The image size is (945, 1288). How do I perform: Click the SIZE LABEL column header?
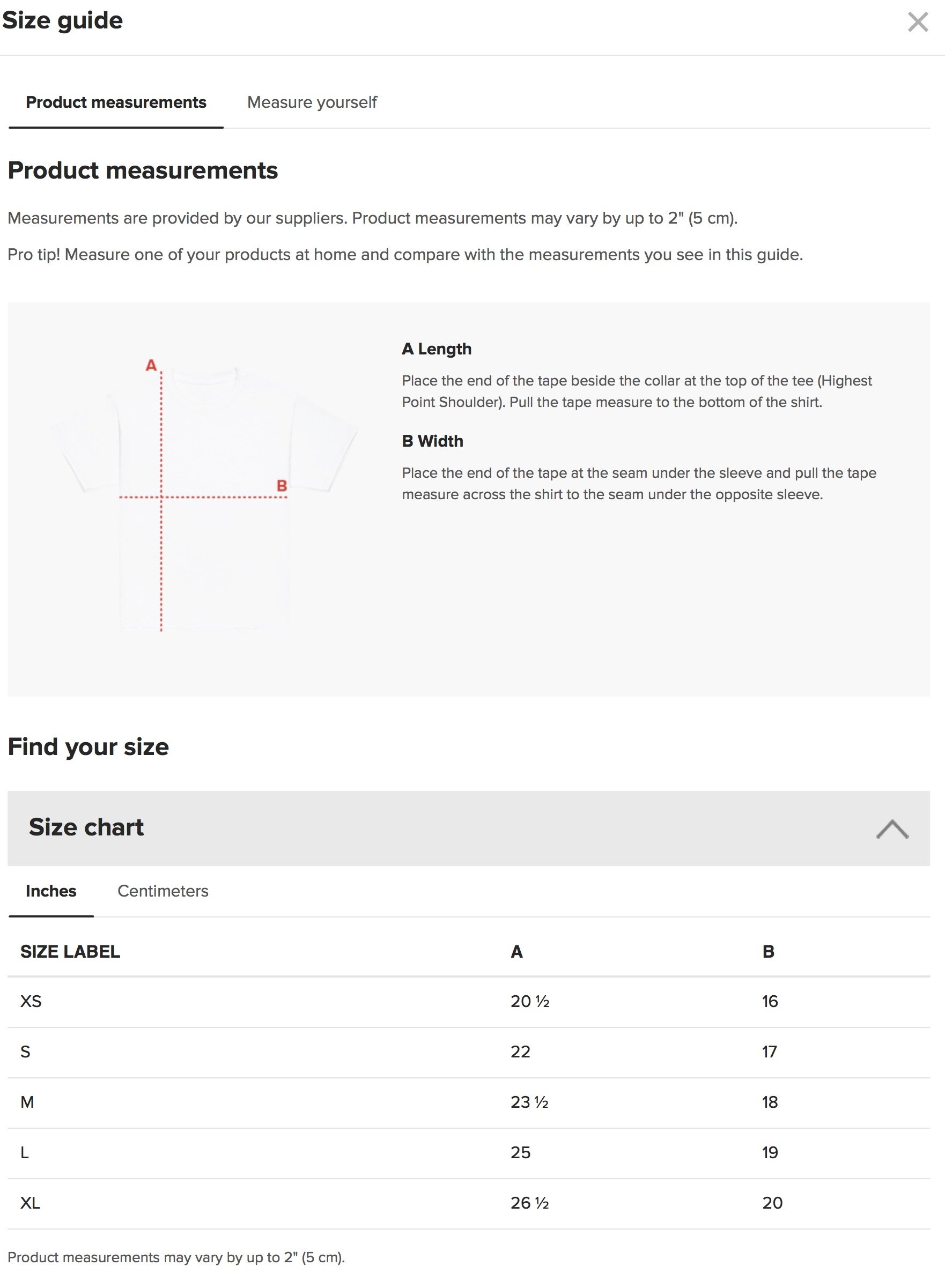pyautogui.click(x=70, y=952)
